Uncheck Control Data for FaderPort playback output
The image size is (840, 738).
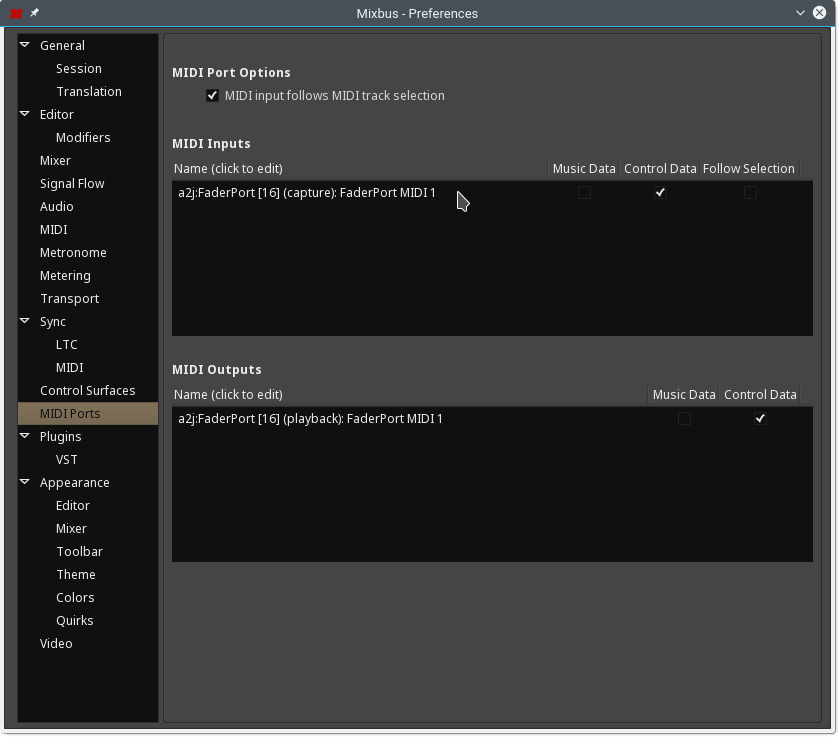[760, 419]
